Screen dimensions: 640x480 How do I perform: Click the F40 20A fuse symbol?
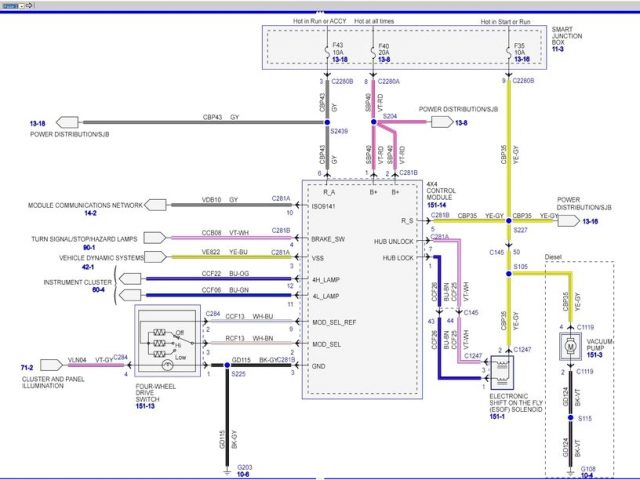372,51
